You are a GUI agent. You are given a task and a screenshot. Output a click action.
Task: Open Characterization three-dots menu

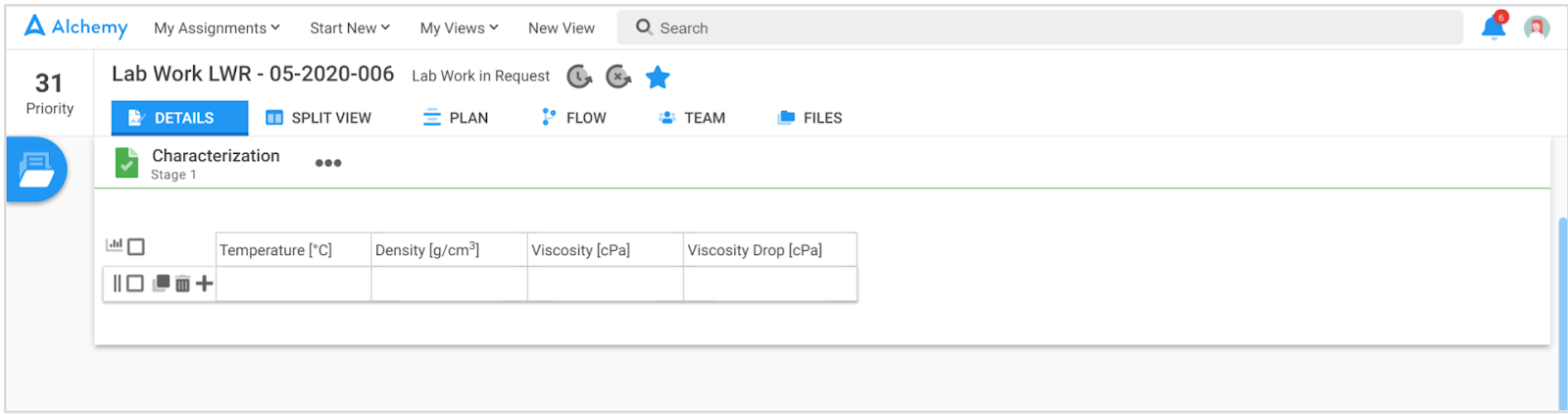click(328, 163)
